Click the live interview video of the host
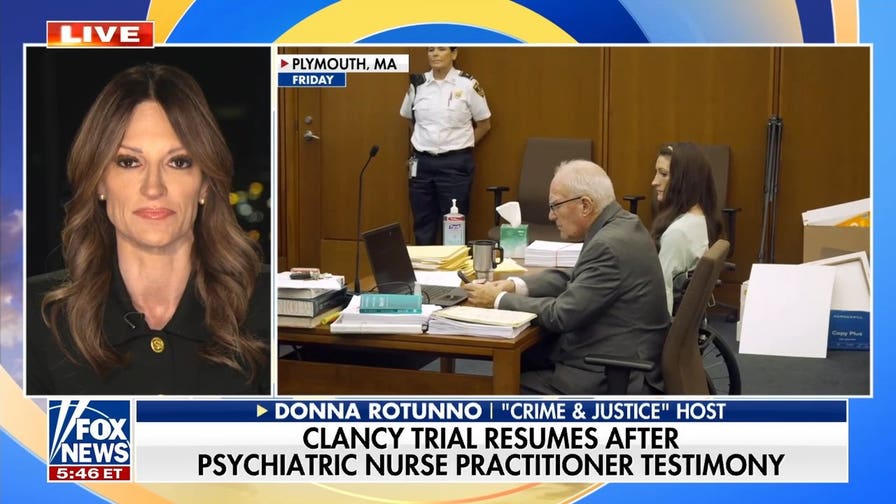This screenshot has height=504, width=896. click(149, 221)
